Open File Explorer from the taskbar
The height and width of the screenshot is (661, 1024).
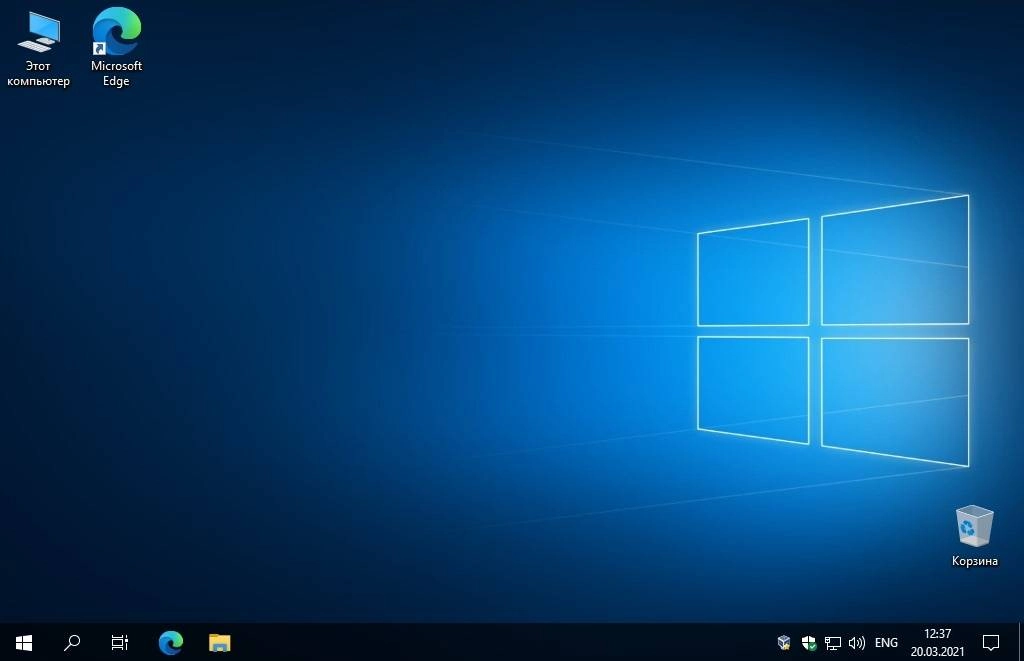pos(219,643)
